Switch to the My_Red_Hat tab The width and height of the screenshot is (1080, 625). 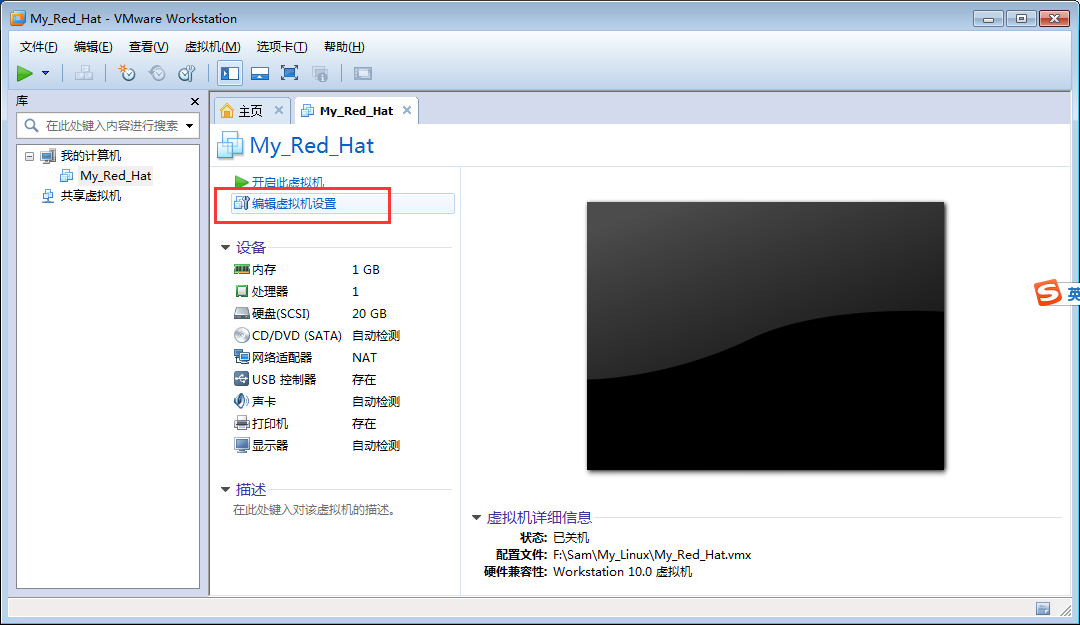pos(355,111)
